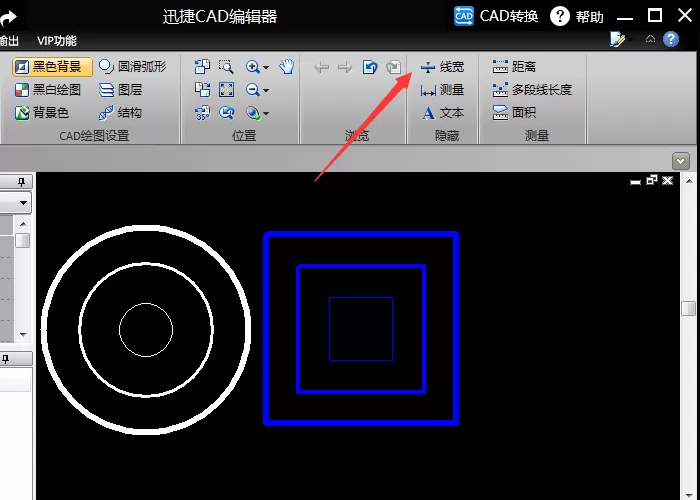
Task: Expand the zoom out dropdown arrow
Action: pos(266,91)
